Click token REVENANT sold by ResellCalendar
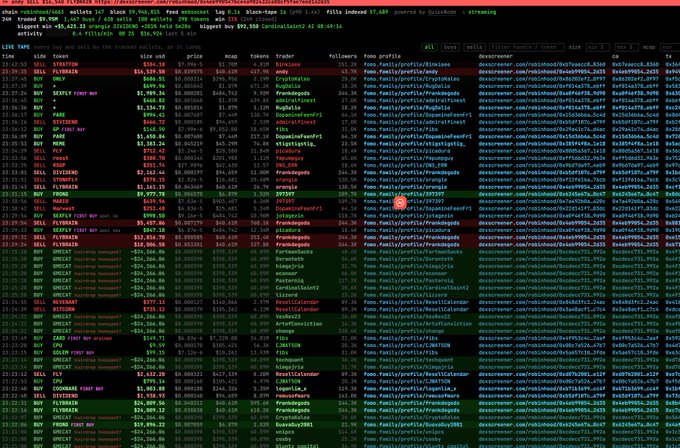The width and height of the screenshot is (680, 448). [65, 302]
